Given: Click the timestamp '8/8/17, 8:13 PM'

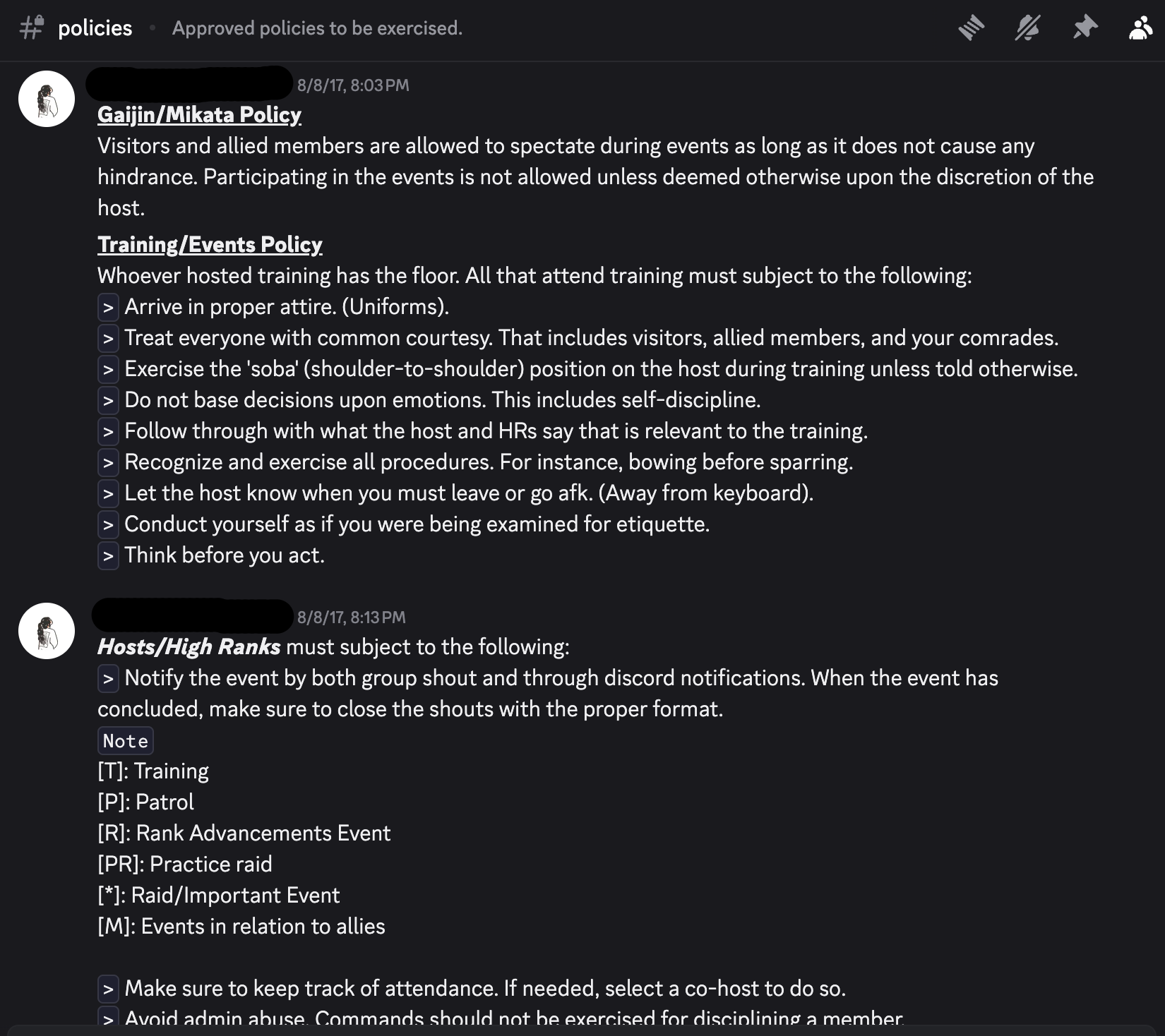Looking at the screenshot, I should [352, 617].
